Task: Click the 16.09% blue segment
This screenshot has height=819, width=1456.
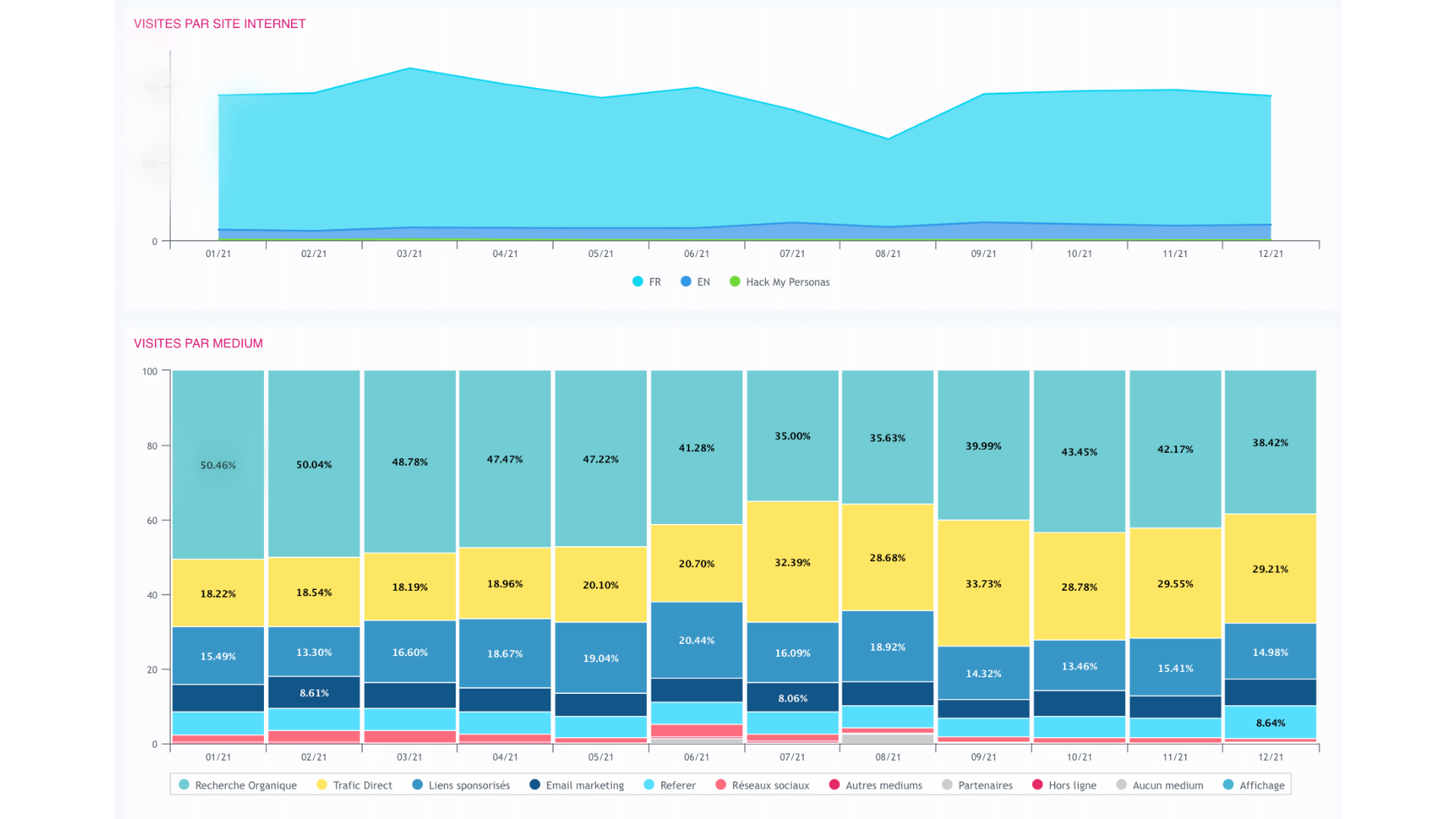Action: point(792,653)
